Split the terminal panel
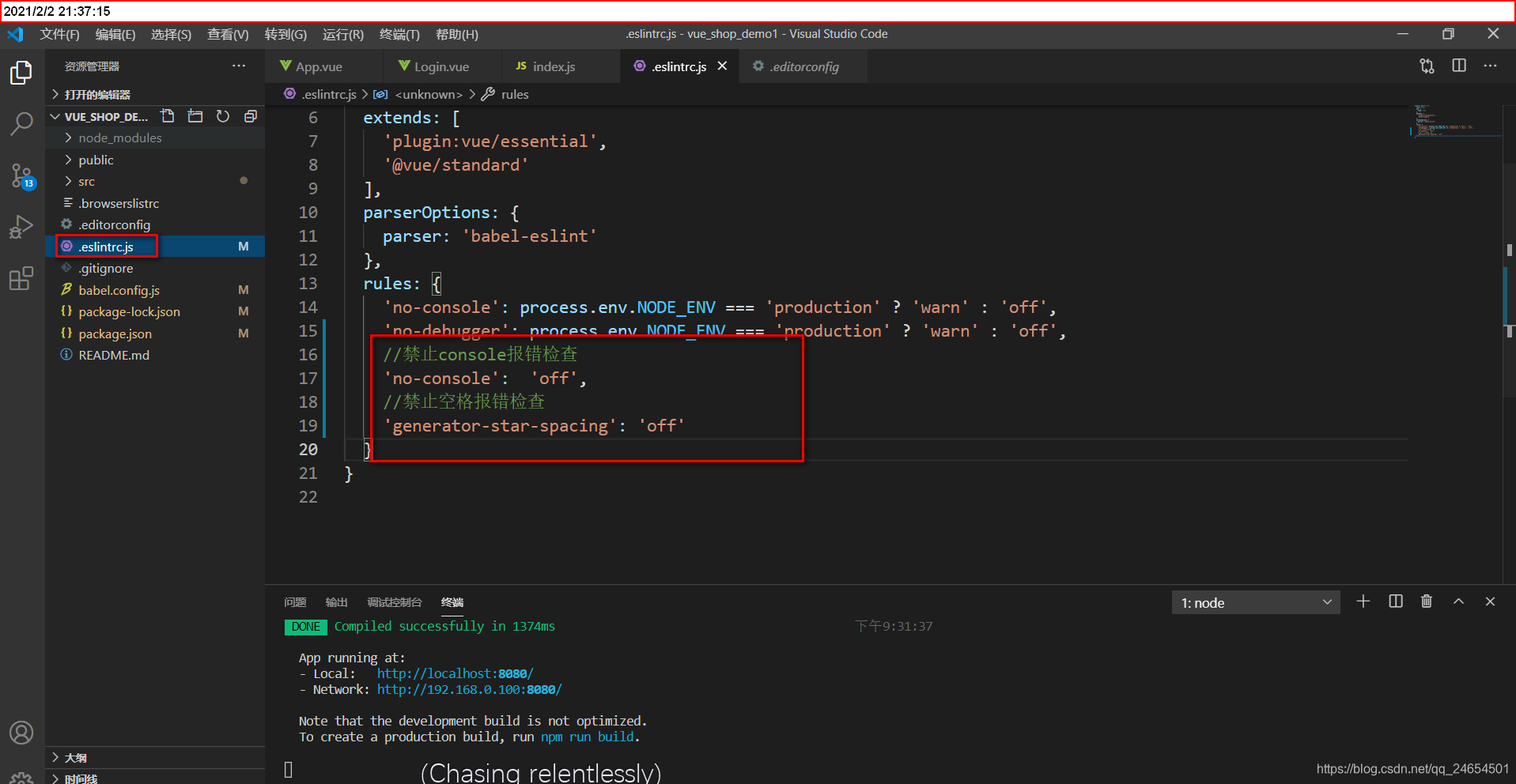This screenshot has height=784, width=1516. (1396, 602)
